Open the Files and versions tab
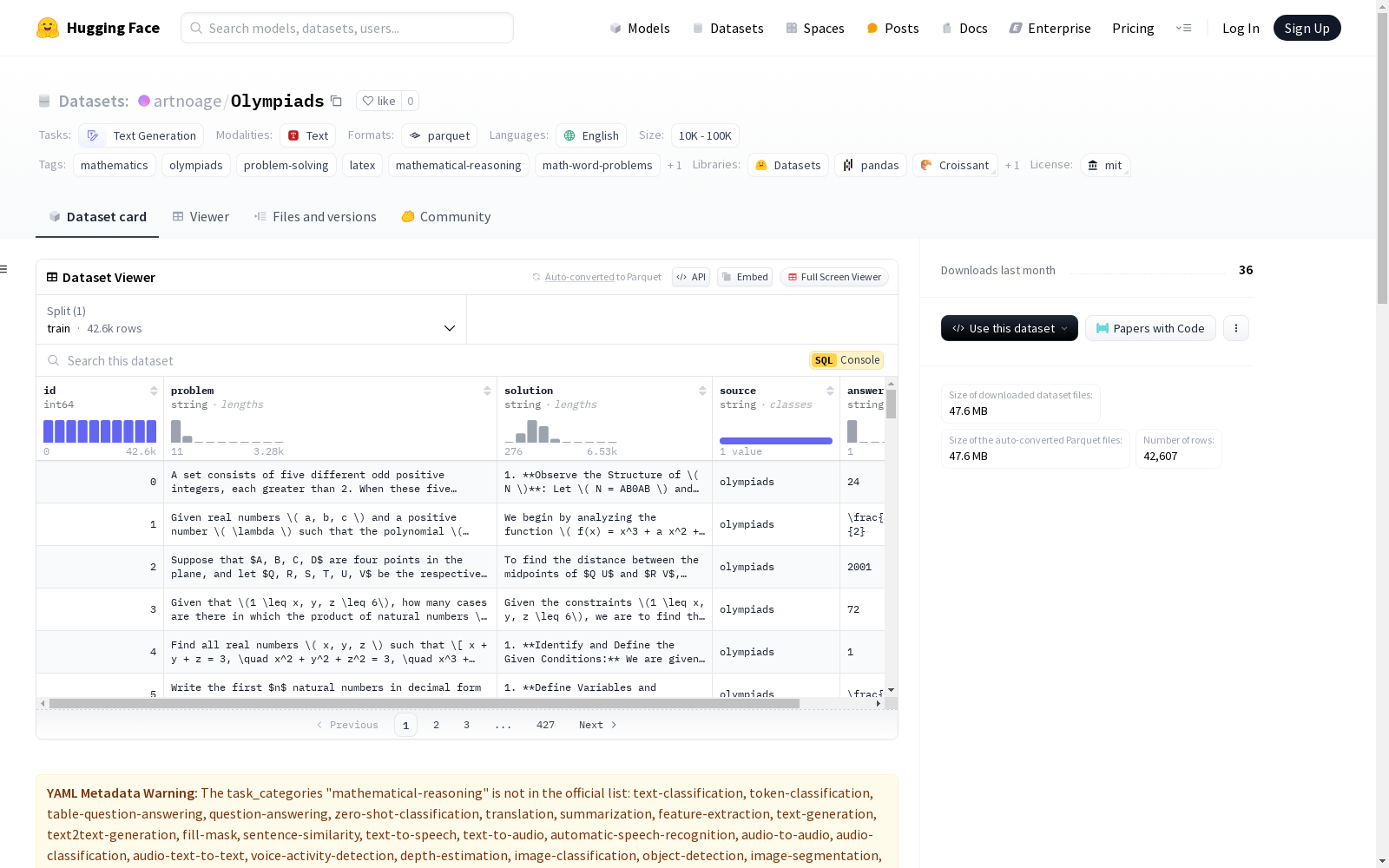Screen dimensions: 1389x868 (x=315, y=217)
